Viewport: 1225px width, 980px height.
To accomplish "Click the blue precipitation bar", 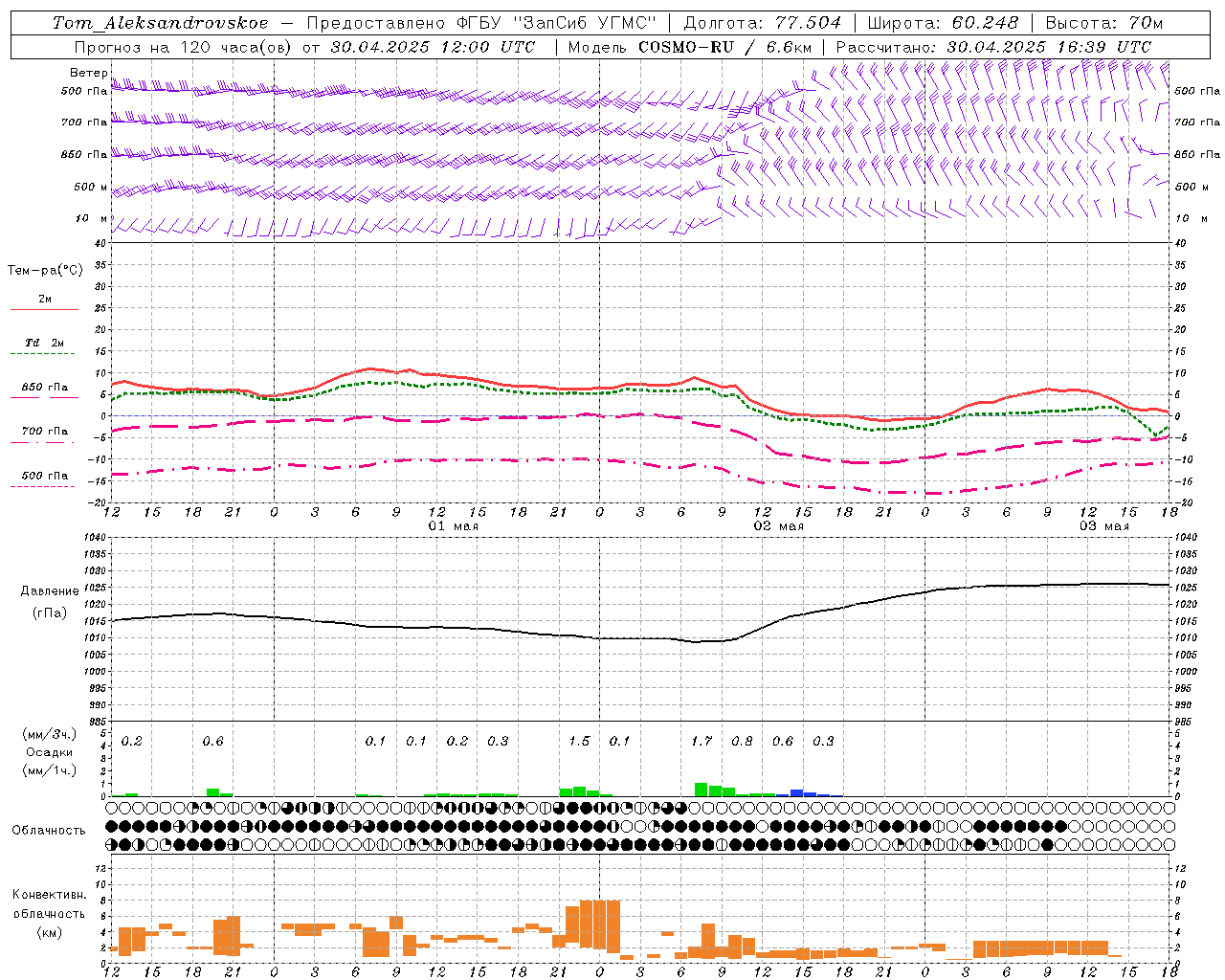I will pos(797,792).
